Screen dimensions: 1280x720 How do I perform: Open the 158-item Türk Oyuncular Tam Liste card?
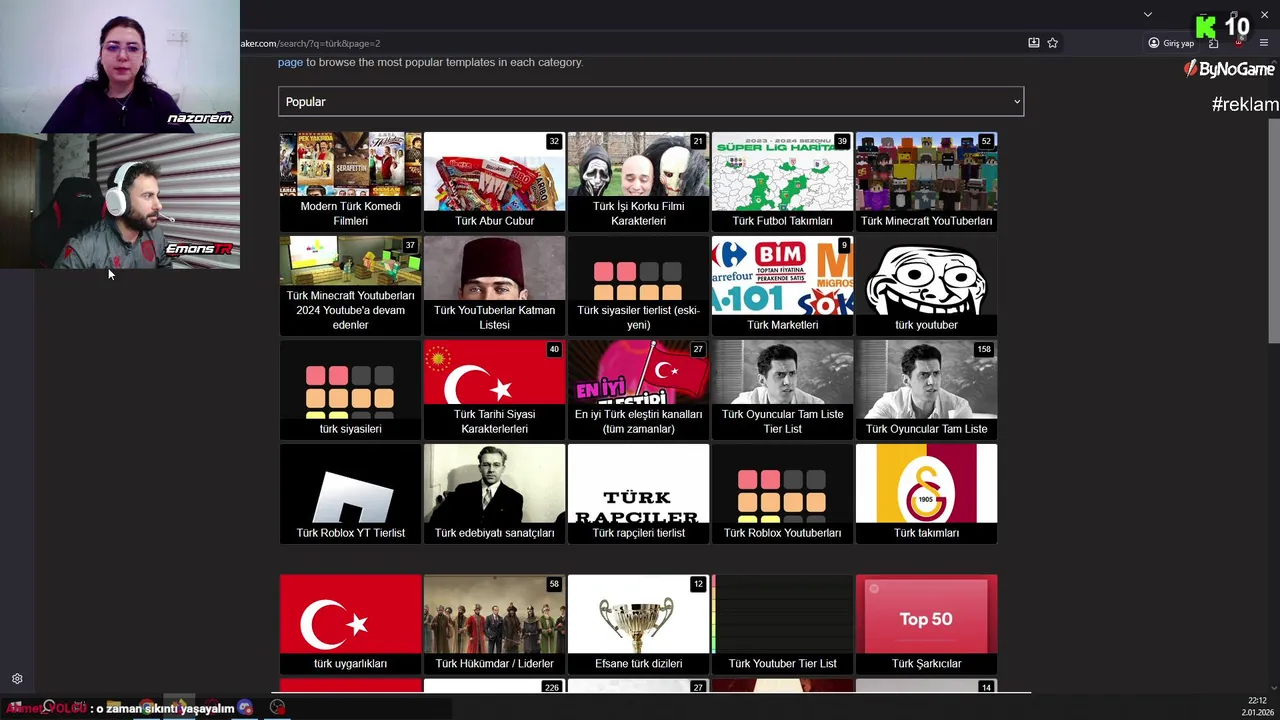(926, 390)
